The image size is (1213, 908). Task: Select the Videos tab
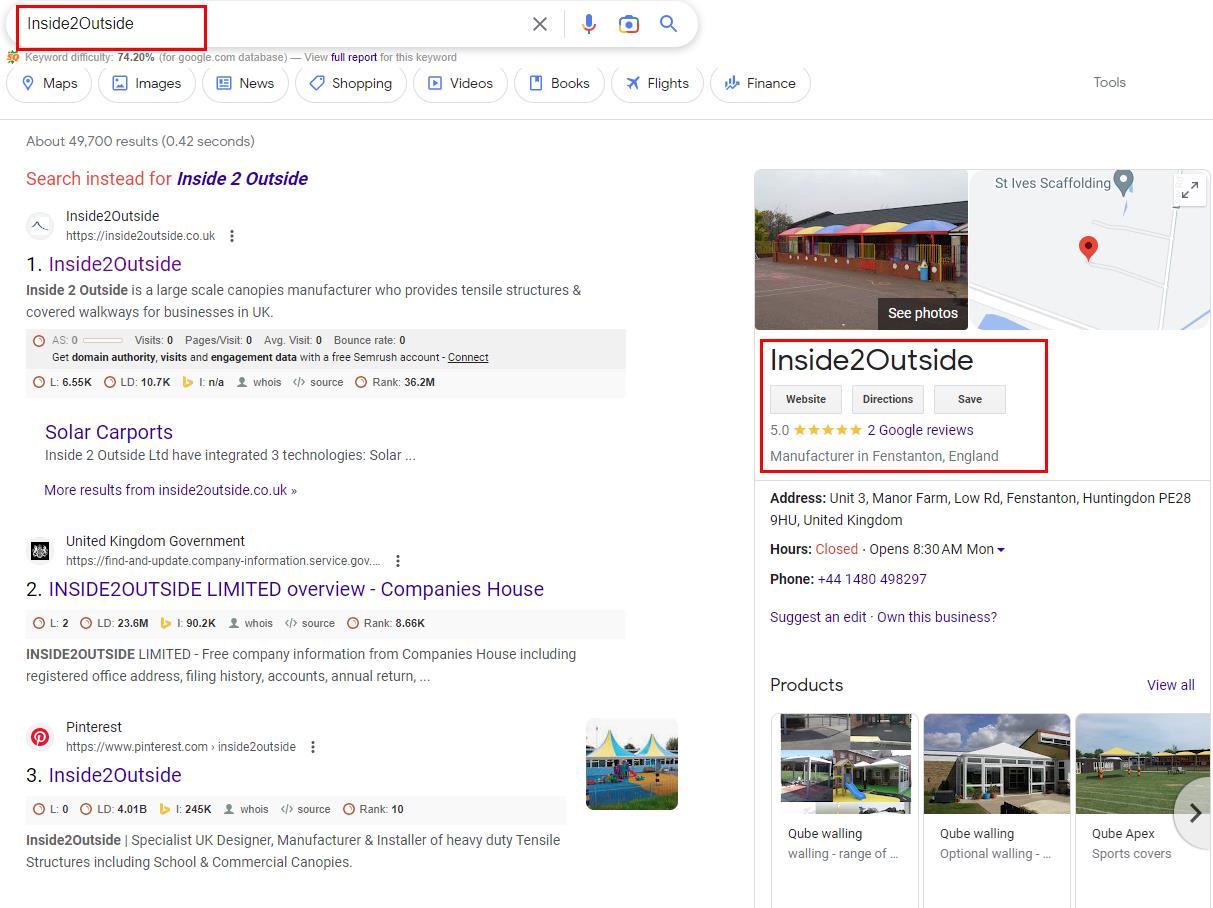[460, 83]
